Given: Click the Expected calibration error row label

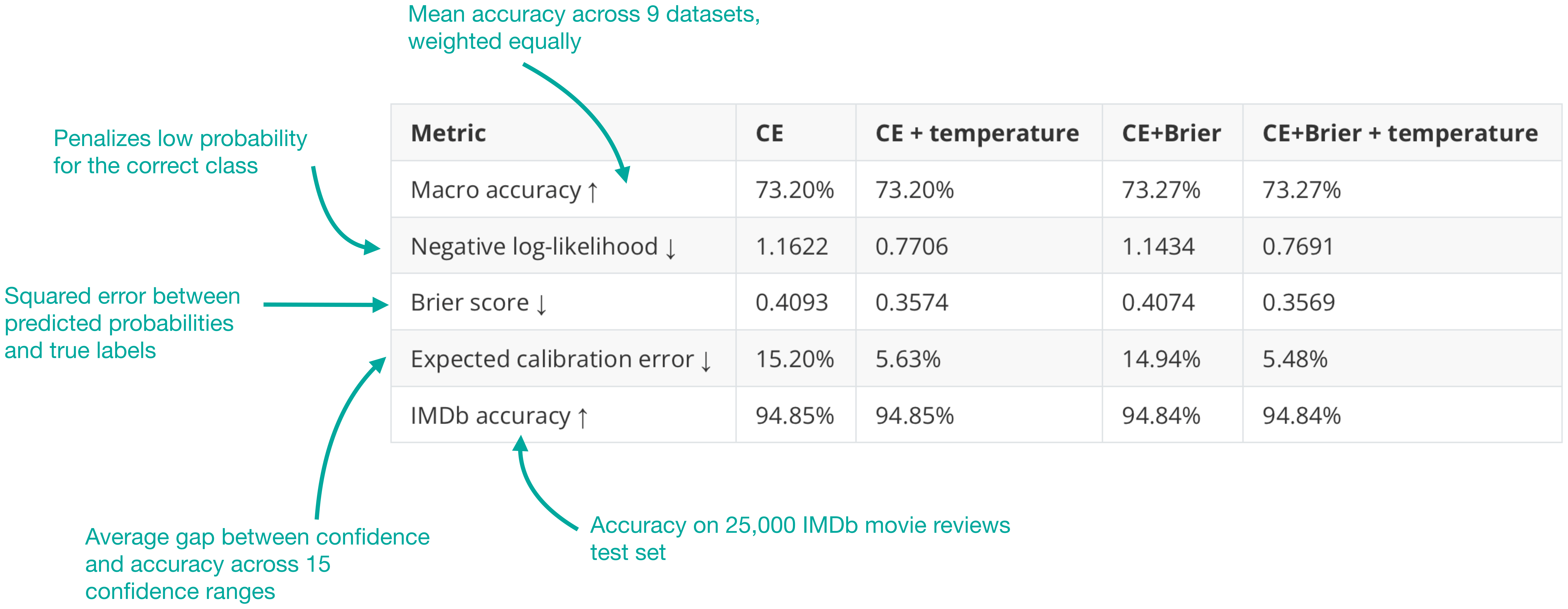Looking at the screenshot, I should tap(552, 359).
